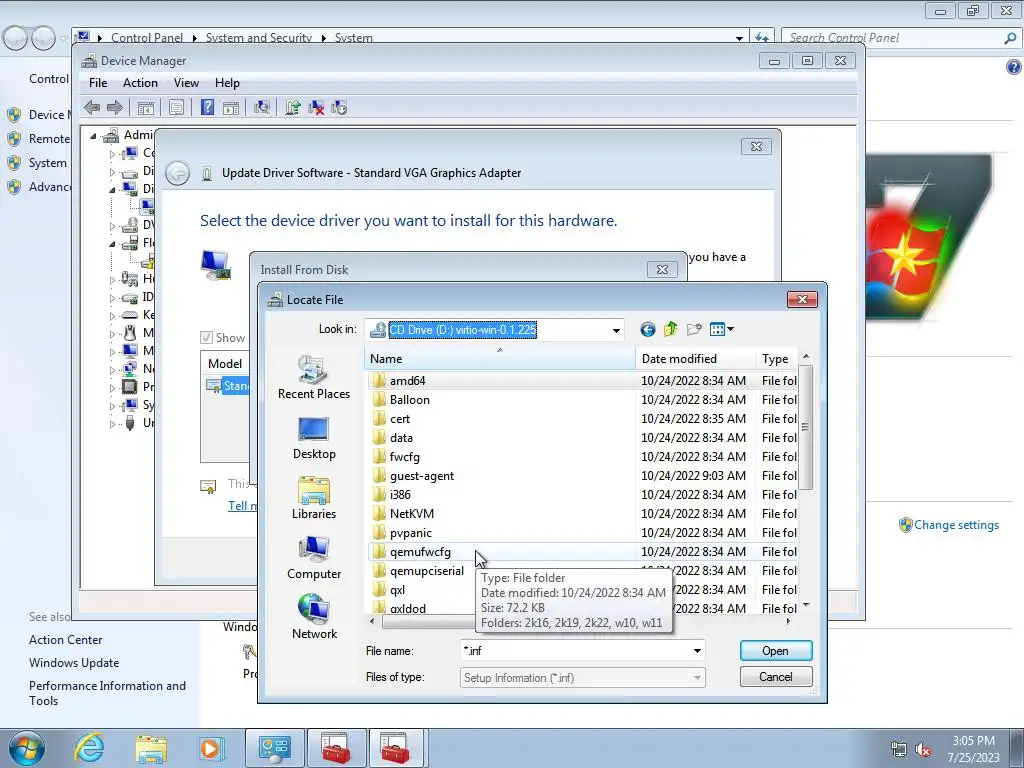Viewport: 1024px width, 768px height.
Task: Open the Files of type dropdown
Action: coord(583,677)
